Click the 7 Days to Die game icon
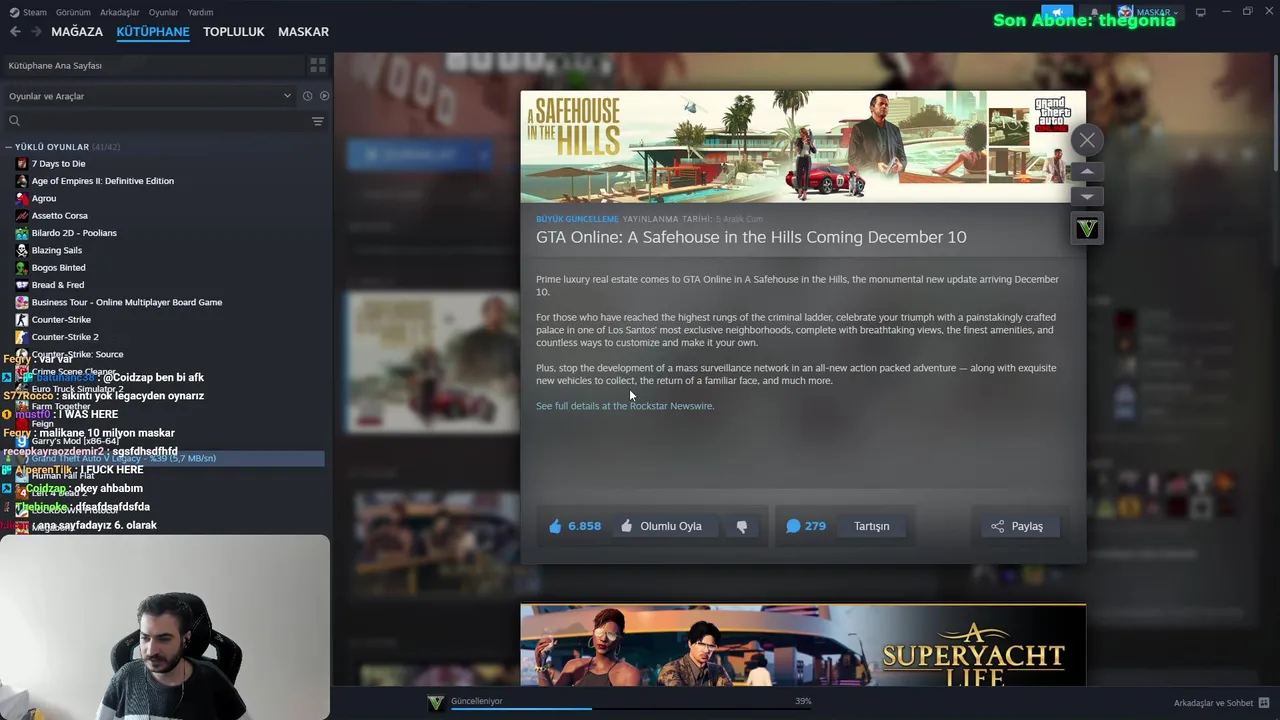This screenshot has height=720, width=1280. tap(21, 164)
